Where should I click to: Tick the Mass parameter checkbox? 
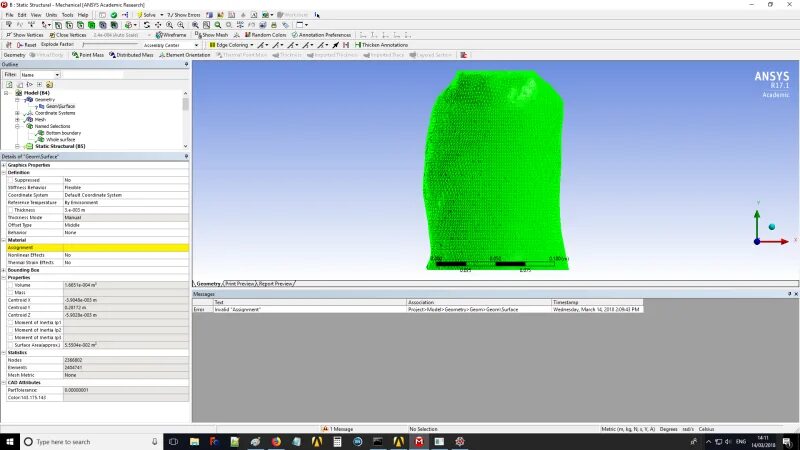10,293
